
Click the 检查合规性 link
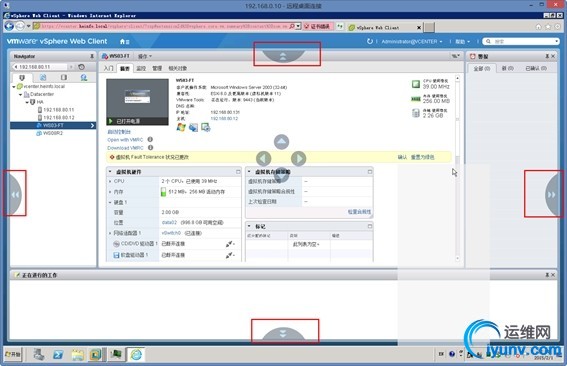359,212
